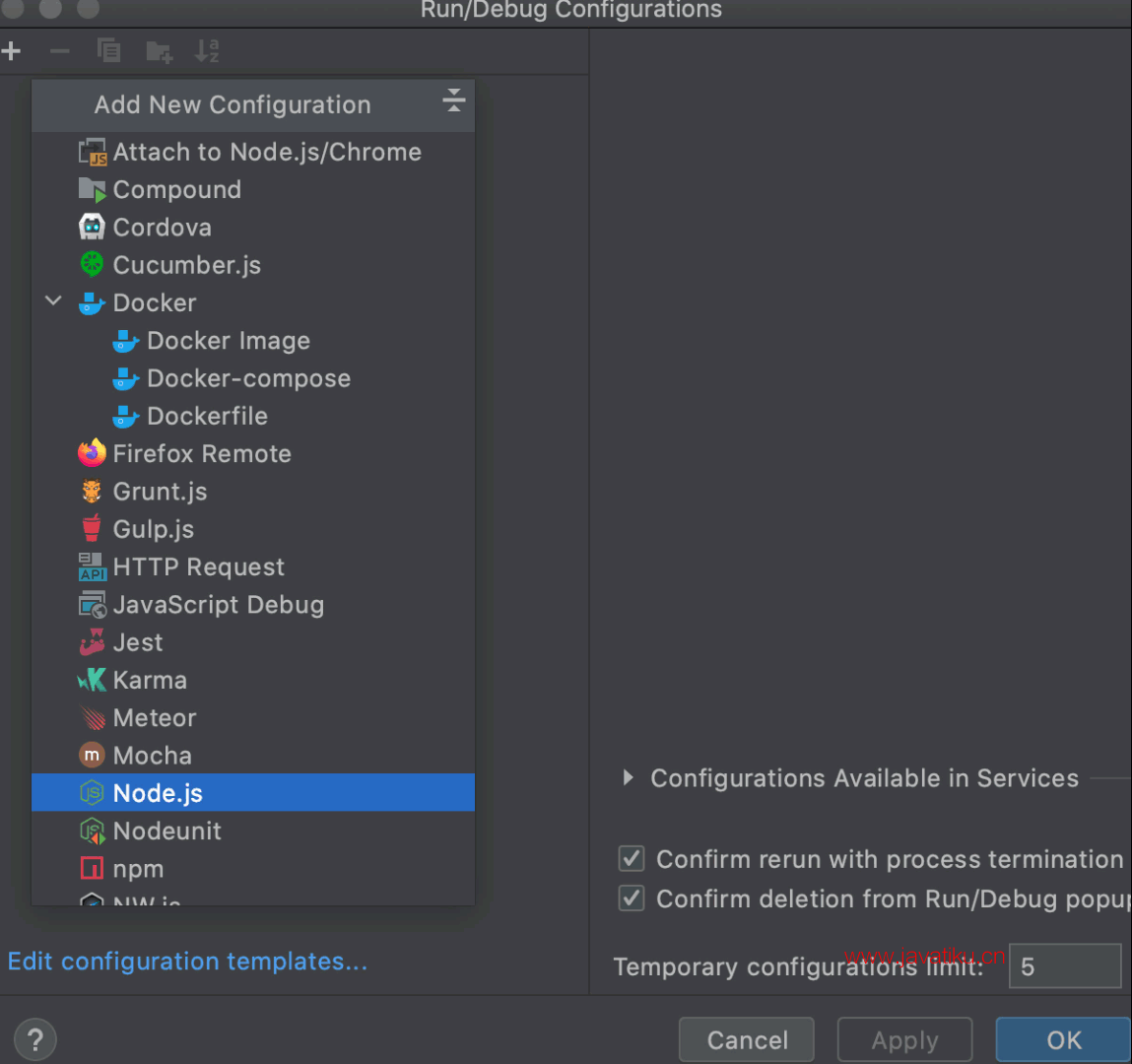The image size is (1132, 1064).
Task: Select the Nodeunit text label
Action: click(167, 831)
